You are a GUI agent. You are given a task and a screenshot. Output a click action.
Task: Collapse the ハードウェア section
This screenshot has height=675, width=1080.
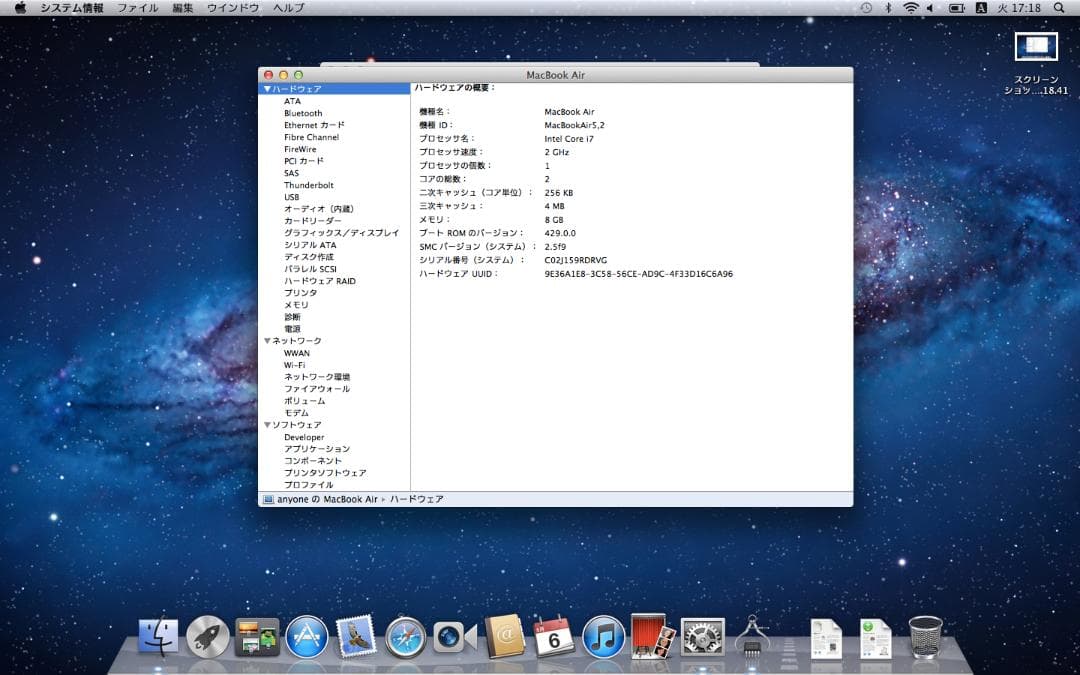[x=266, y=88]
